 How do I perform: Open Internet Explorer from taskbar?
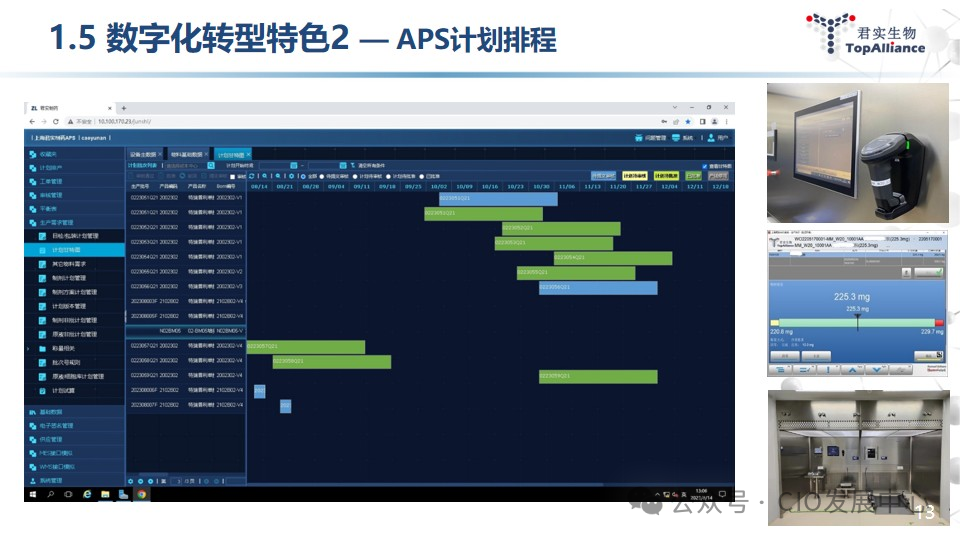point(87,494)
